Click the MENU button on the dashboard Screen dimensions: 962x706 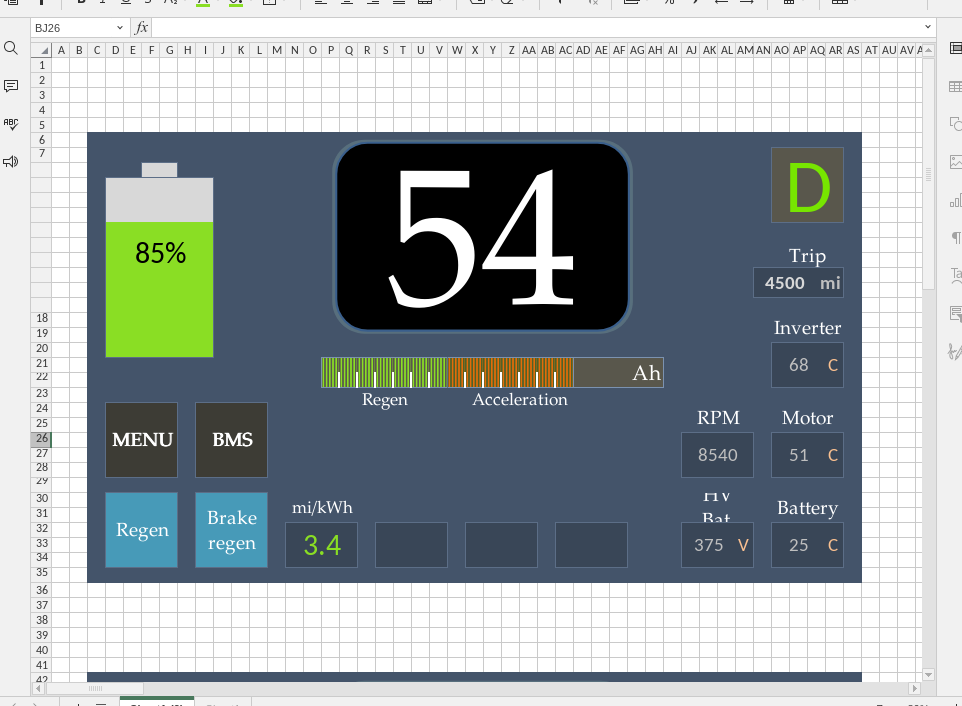pyautogui.click(x=142, y=440)
